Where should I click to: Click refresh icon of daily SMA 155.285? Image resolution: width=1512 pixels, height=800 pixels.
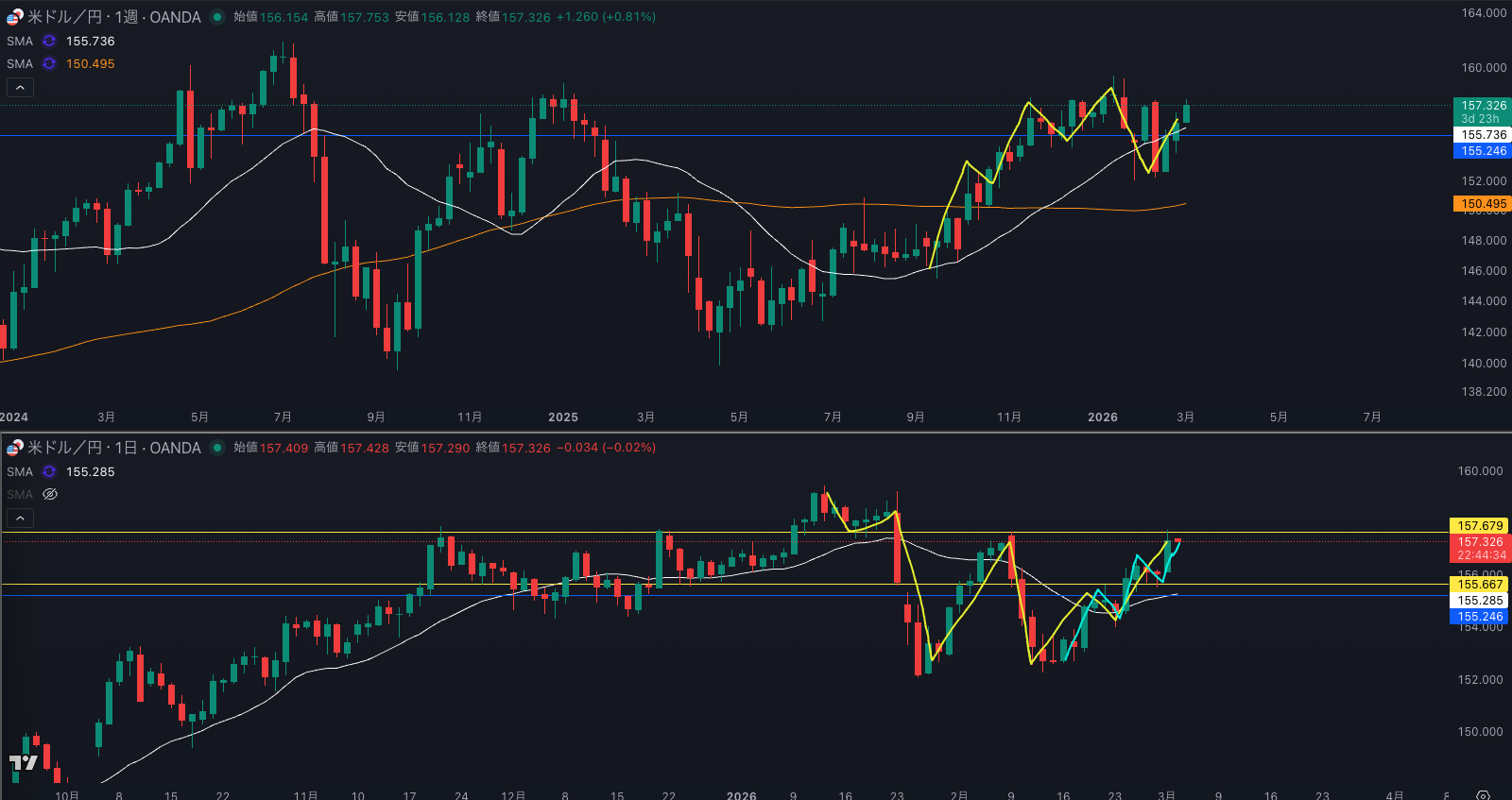[x=49, y=472]
